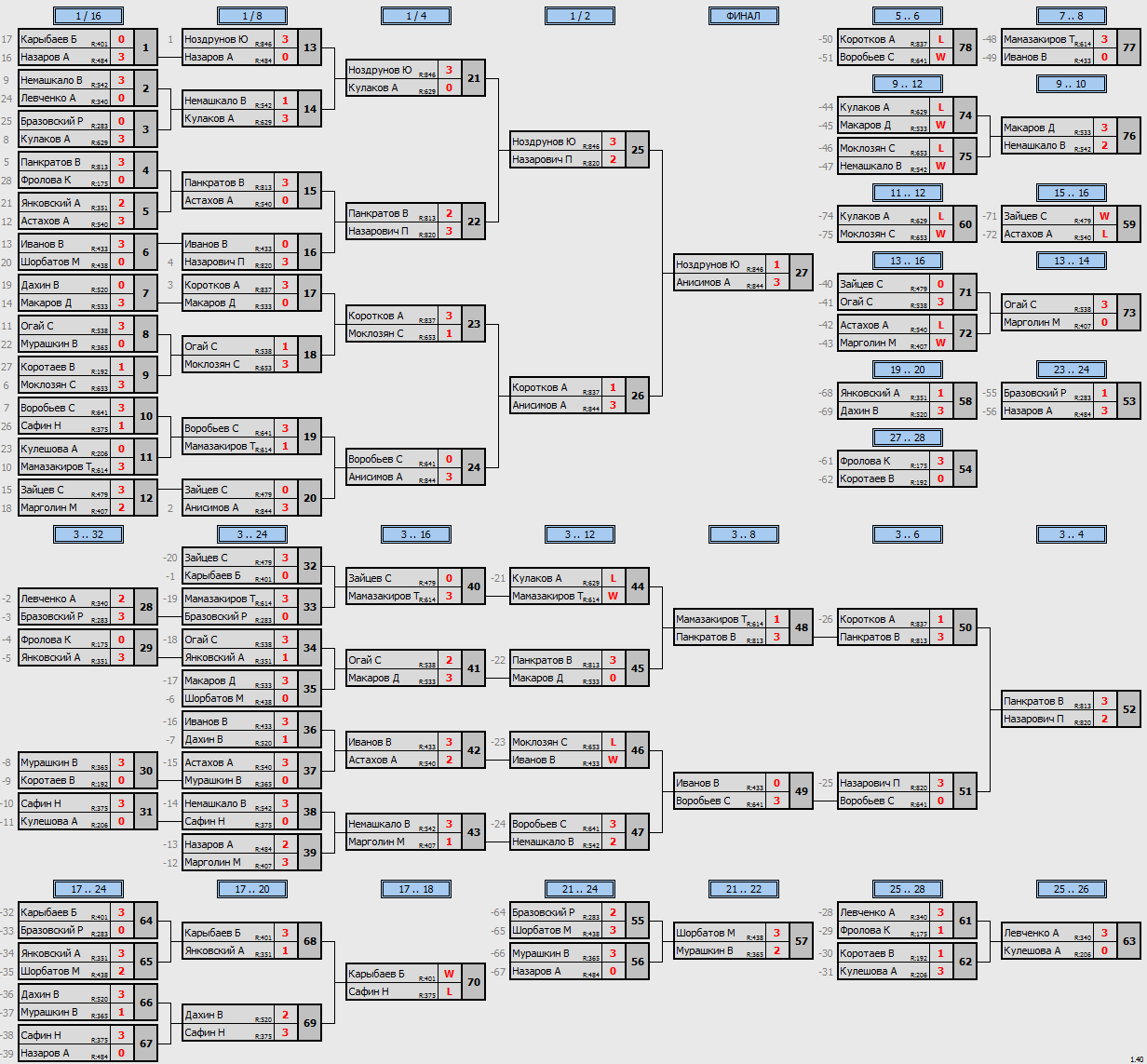The height and width of the screenshot is (1064, 1147).
Task: Open the '3 .. 4' bracket header
Action: tap(1072, 534)
